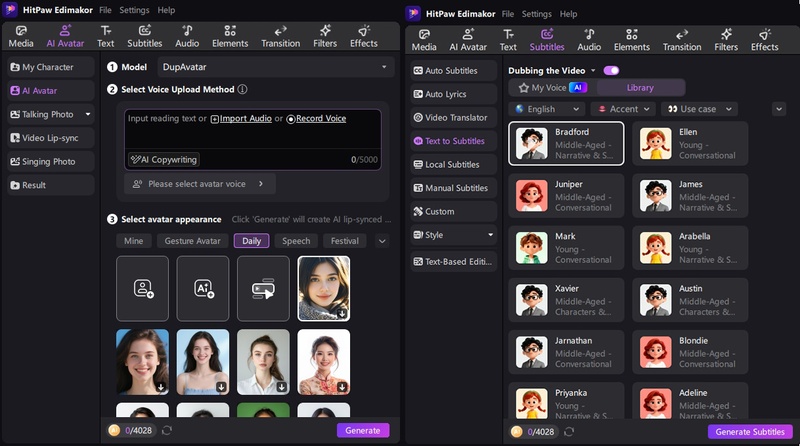
Task: Open My Character in sidebar
Action: coord(51,67)
